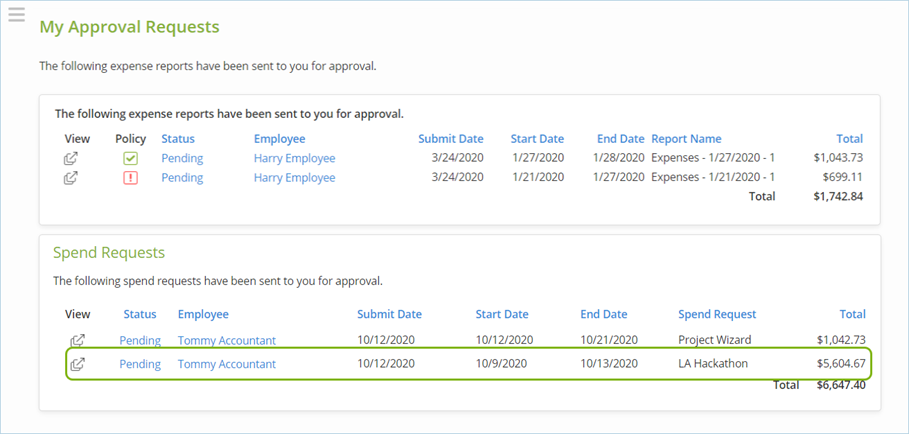Click green policy checkmark icon

pos(130,158)
